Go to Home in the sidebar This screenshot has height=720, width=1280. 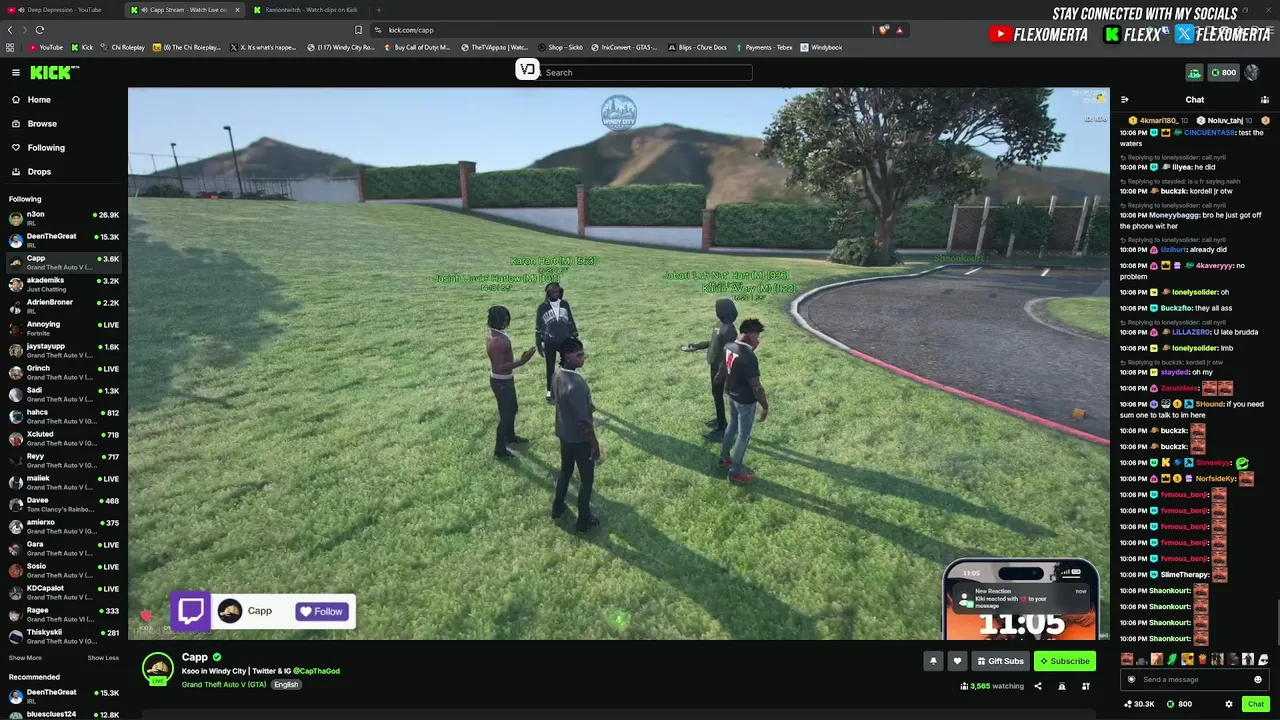click(x=64, y=100)
